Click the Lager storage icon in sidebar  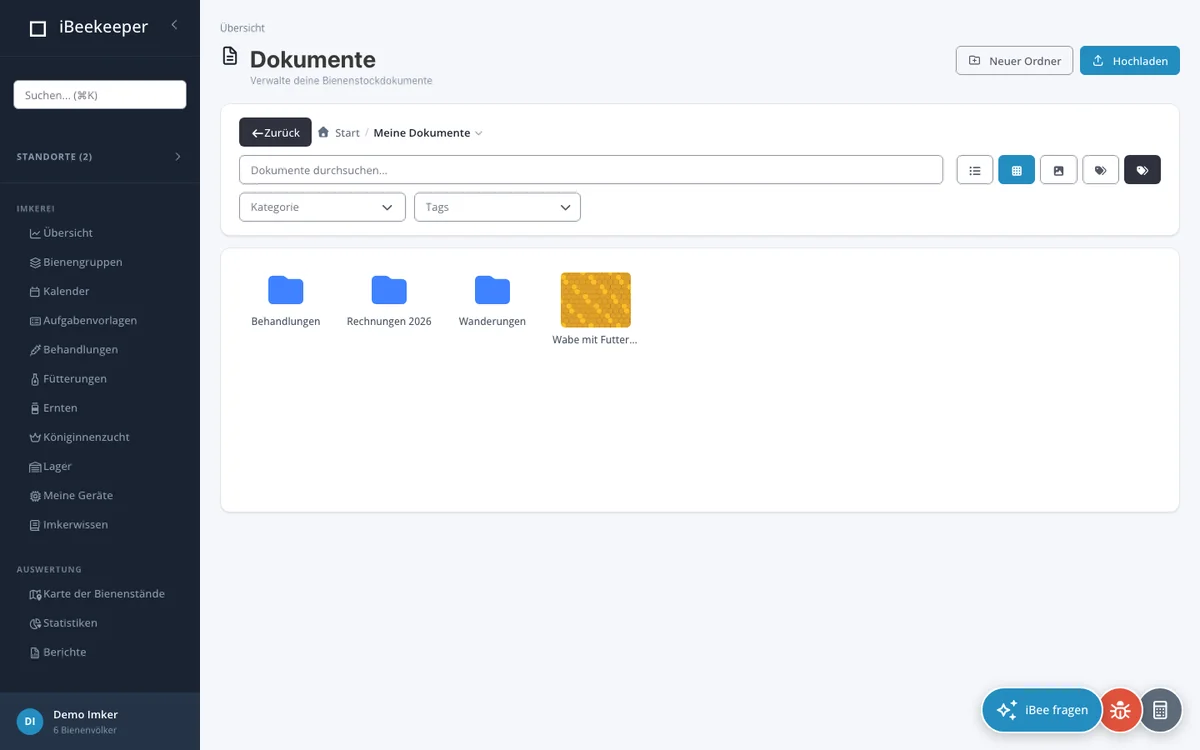35,467
